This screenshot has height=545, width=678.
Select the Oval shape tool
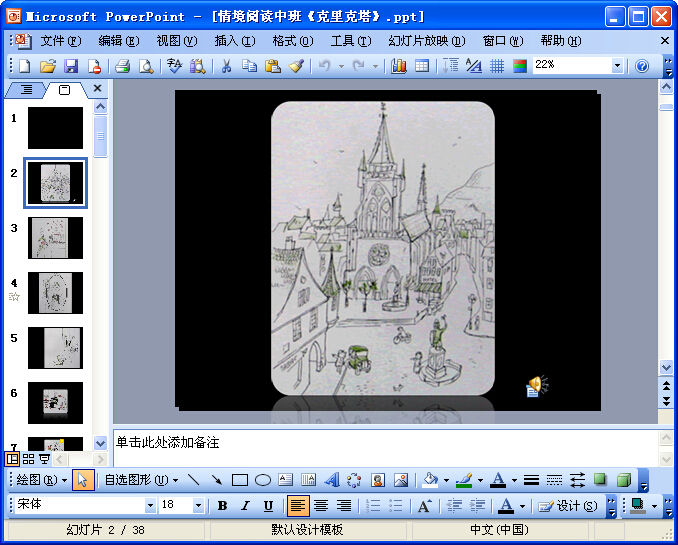pyautogui.click(x=263, y=480)
